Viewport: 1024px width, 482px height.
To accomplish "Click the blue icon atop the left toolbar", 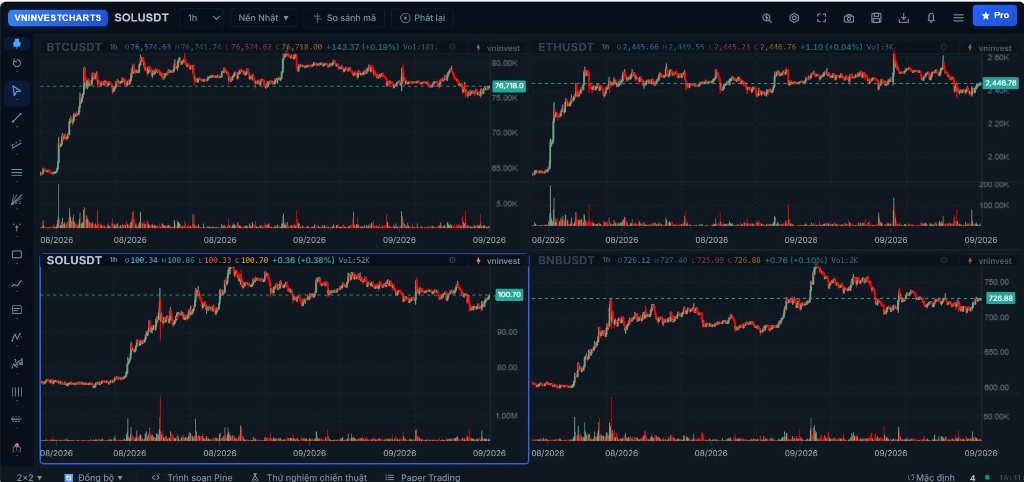I will click(x=17, y=44).
